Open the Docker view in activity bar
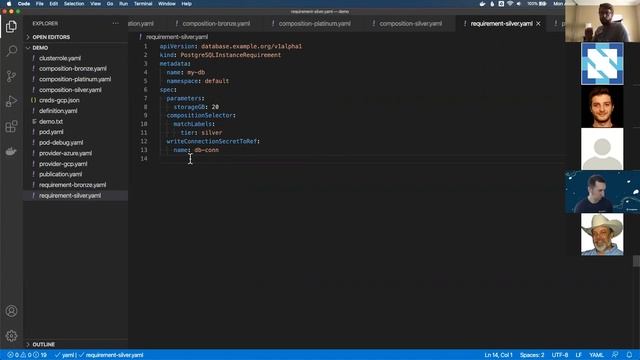Viewport: 640px width, 360px height. click(x=11, y=151)
